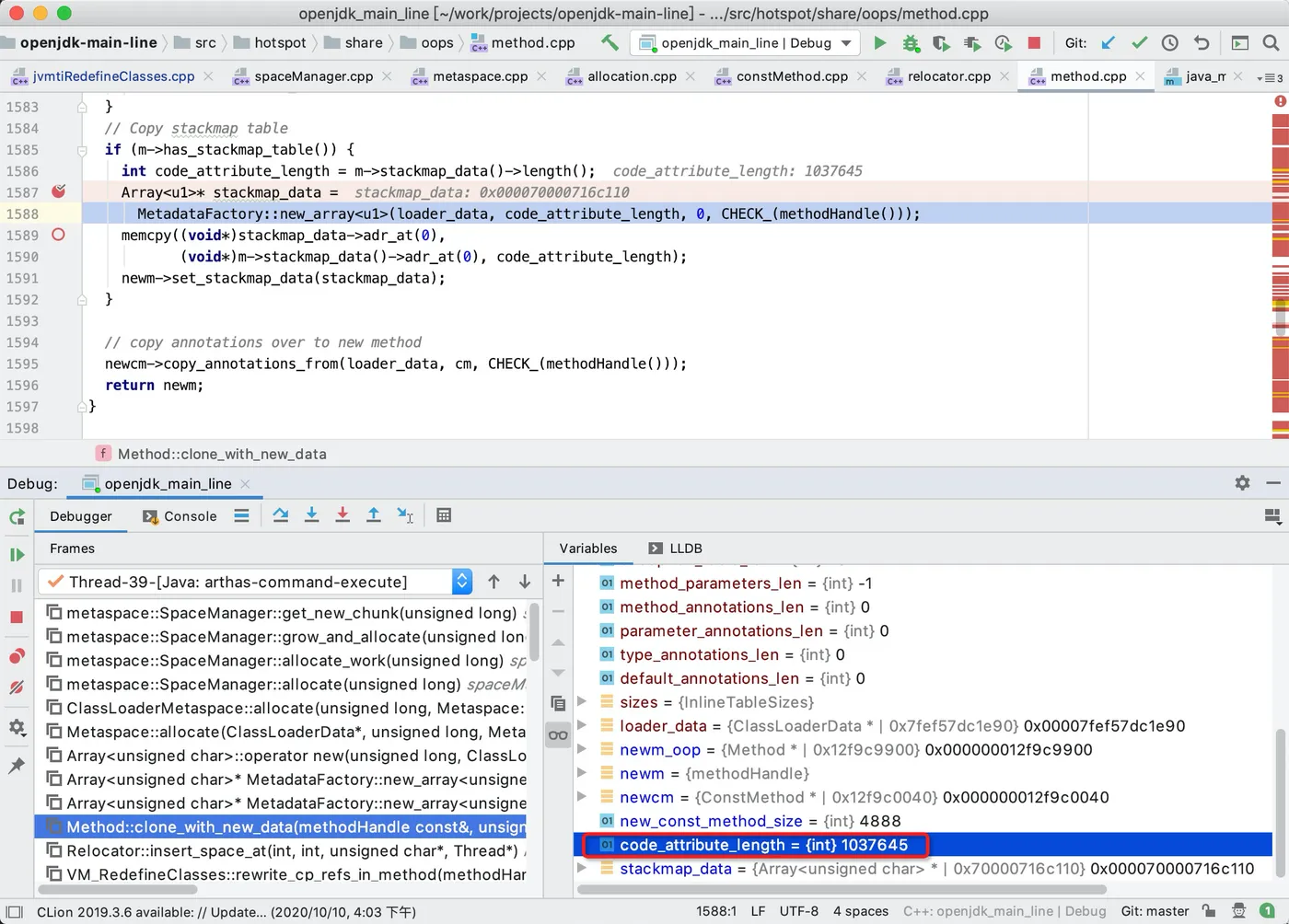Show Git history clock icon

[x=1169, y=42]
